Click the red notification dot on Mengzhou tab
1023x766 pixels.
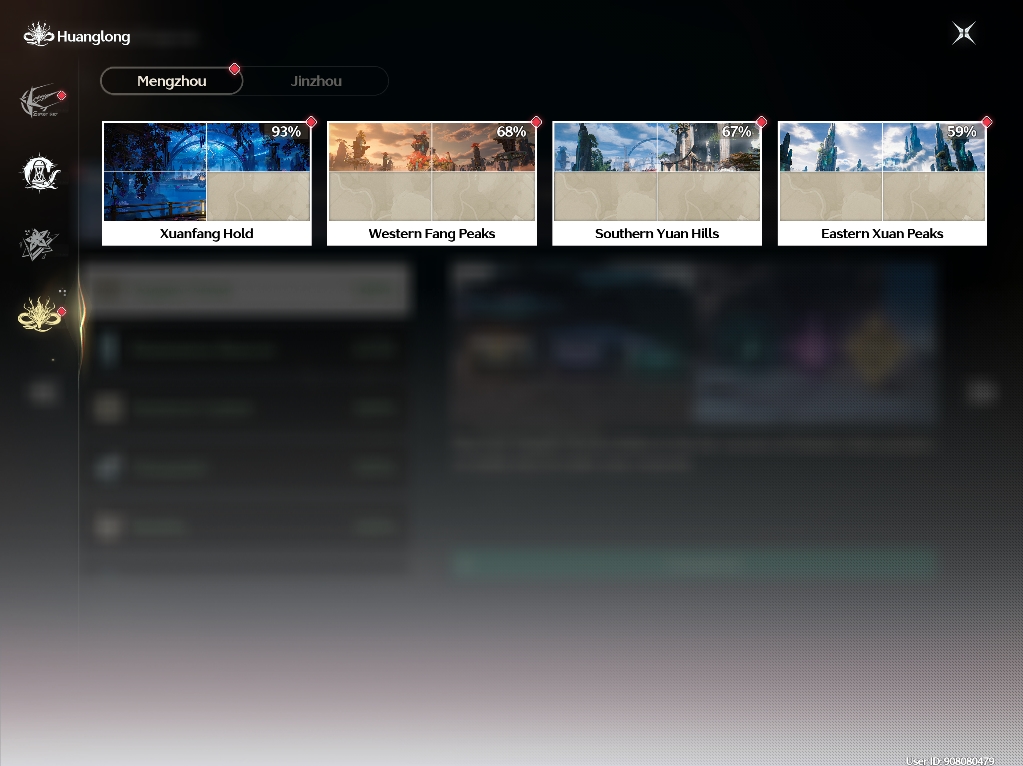pyautogui.click(x=234, y=69)
